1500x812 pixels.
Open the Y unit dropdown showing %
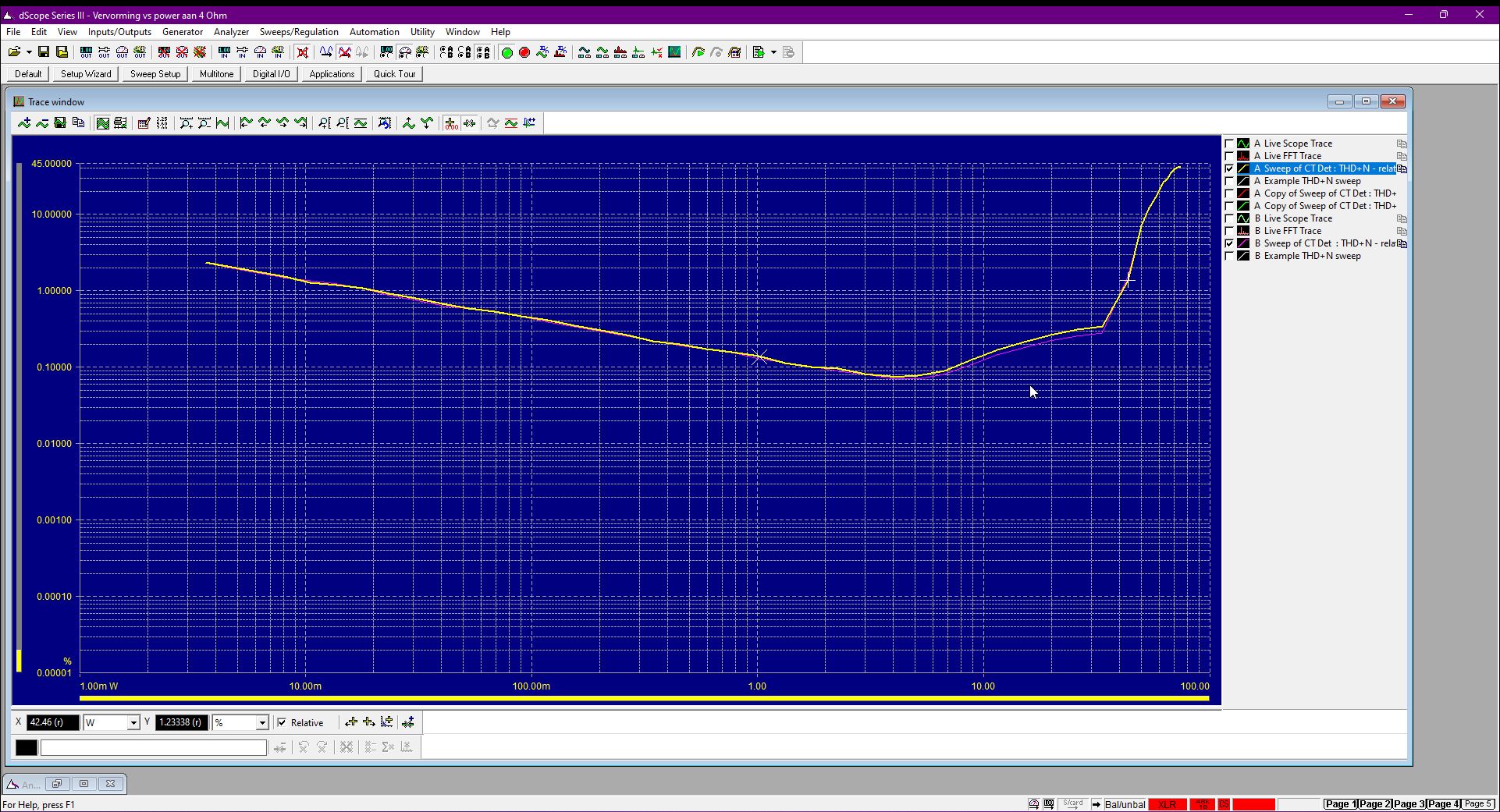coord(262,722)
